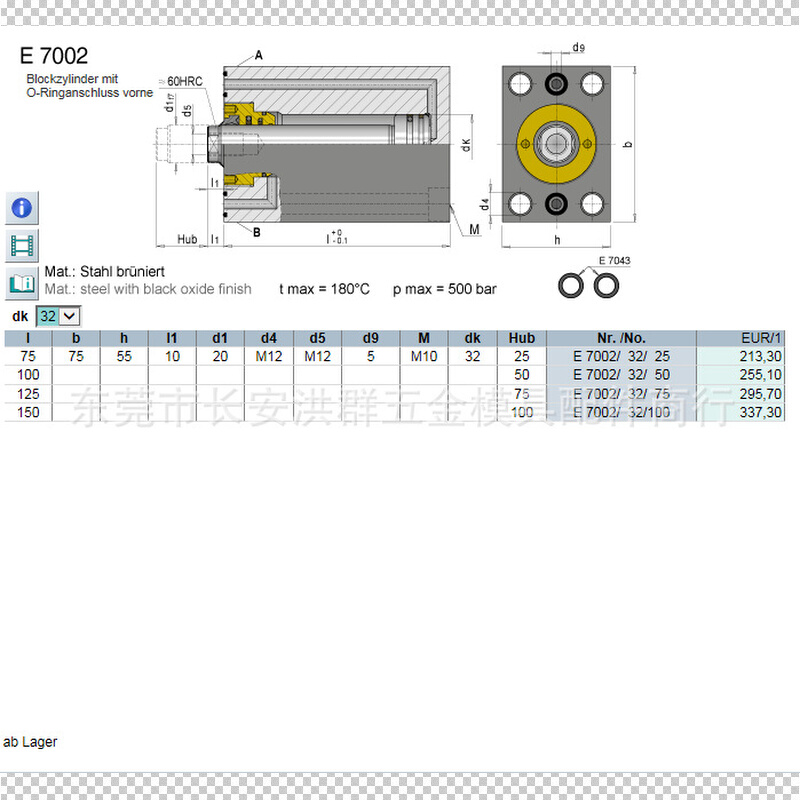Viewport: 800px width, 800px height.
Task: Click length value 125 in l column
Action: 28,393
